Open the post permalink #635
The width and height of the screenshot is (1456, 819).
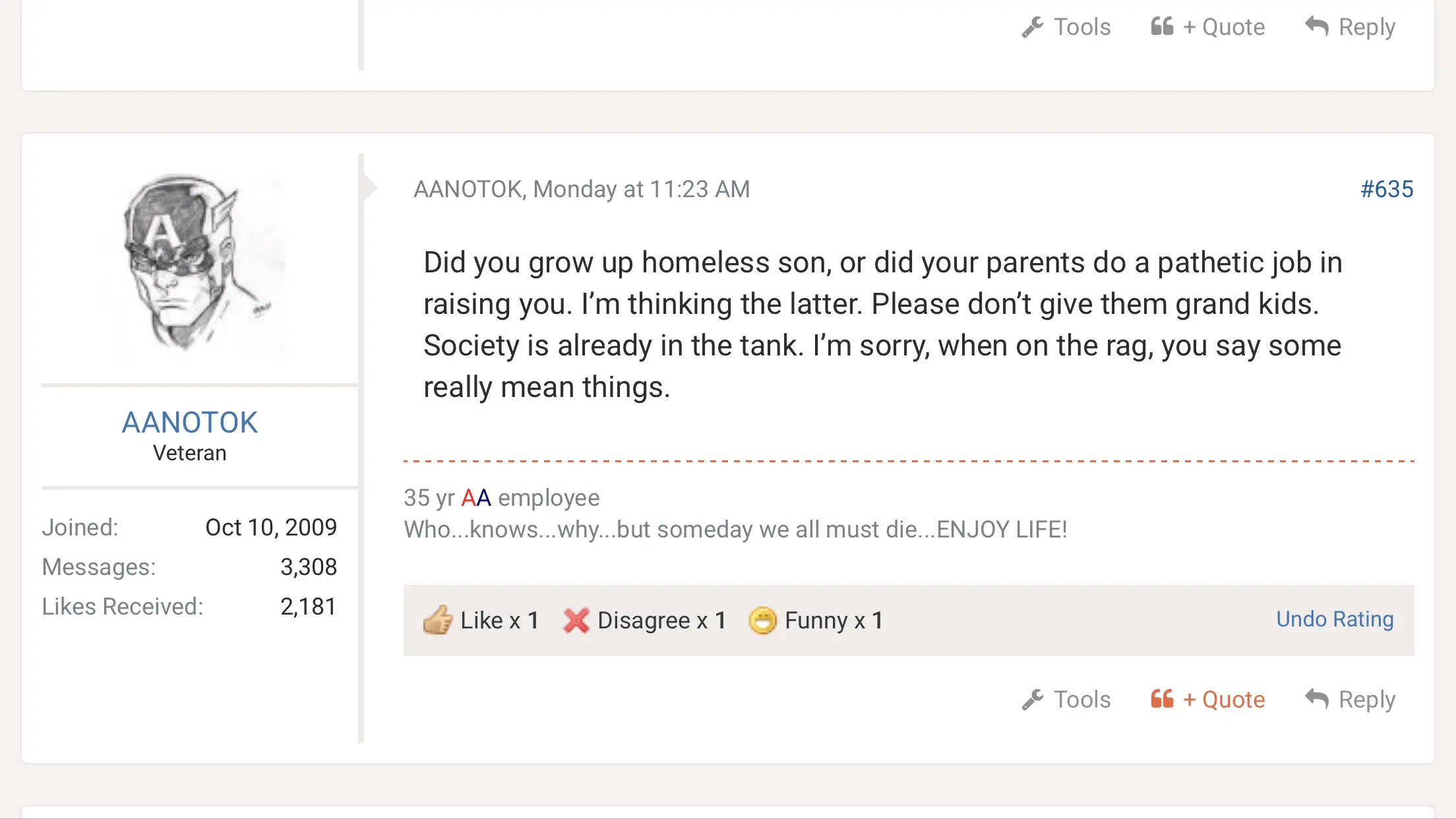1387,189
